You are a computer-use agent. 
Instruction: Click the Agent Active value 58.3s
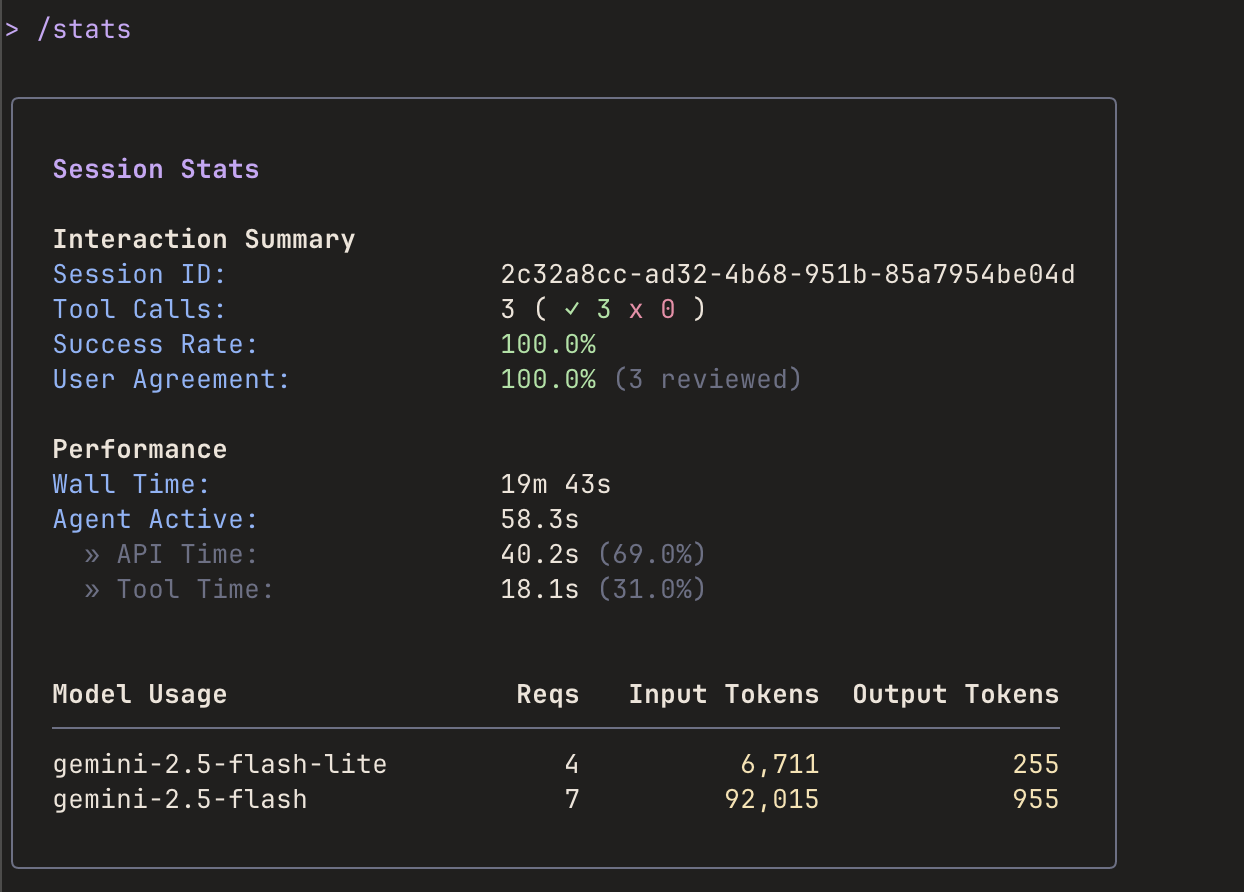(539, 520)
